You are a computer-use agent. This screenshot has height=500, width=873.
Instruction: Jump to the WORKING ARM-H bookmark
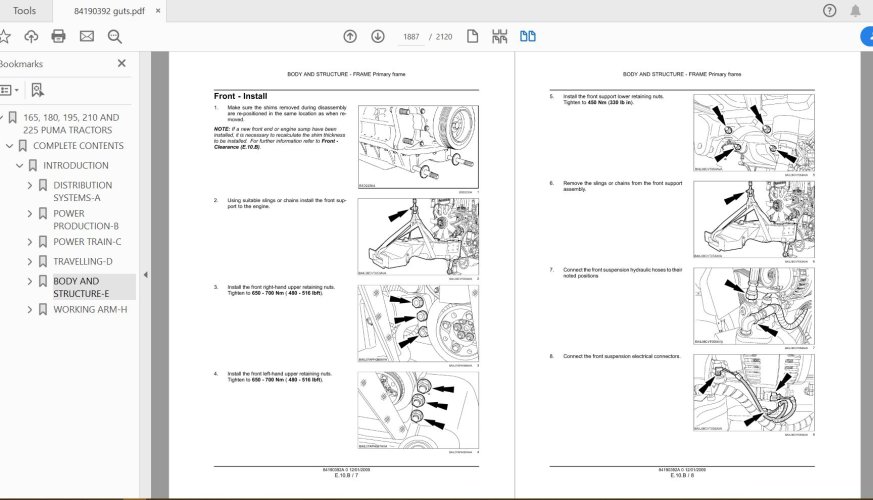(x=90, y=309)
